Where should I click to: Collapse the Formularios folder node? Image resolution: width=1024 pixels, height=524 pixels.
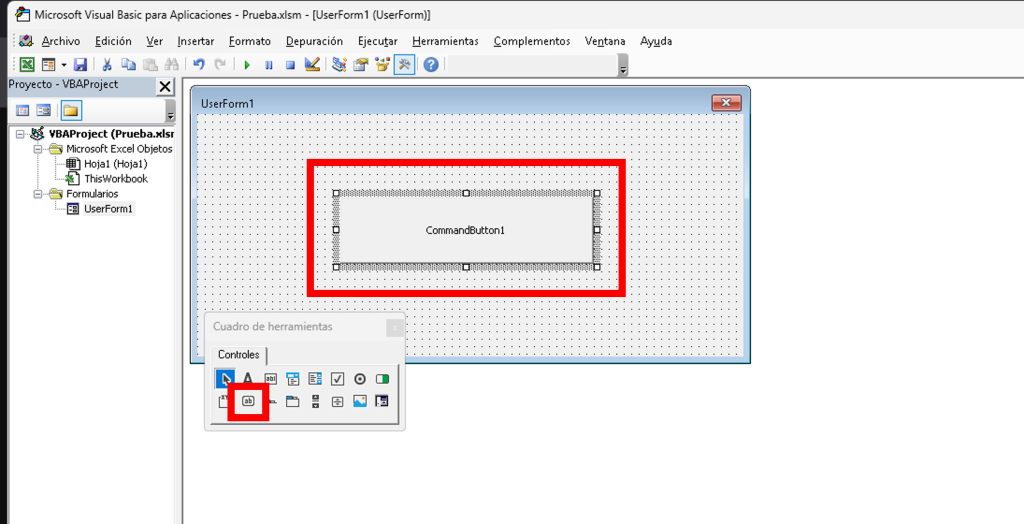(38, 194)
